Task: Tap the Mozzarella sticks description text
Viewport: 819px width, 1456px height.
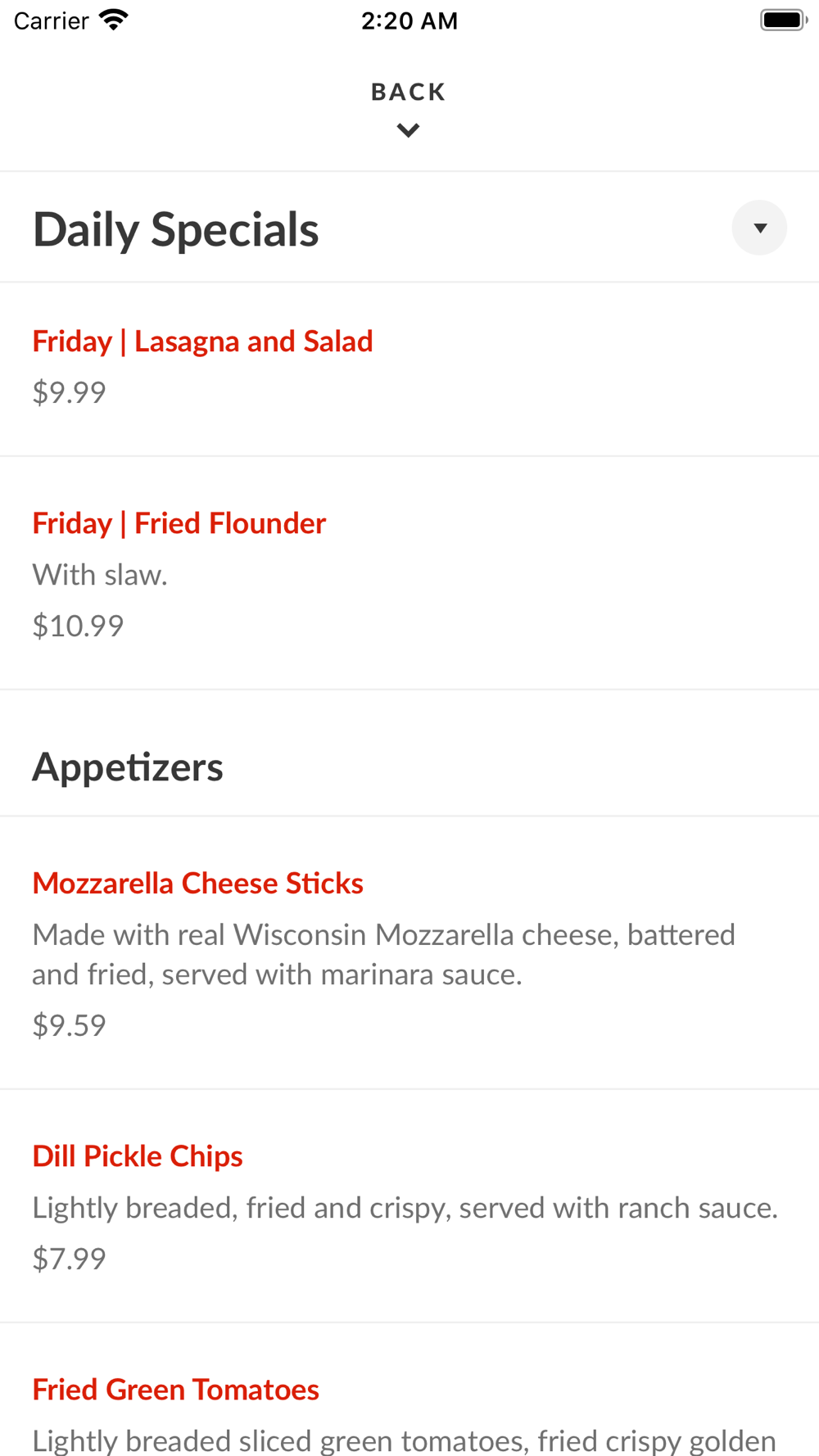Action: [383, 954]
